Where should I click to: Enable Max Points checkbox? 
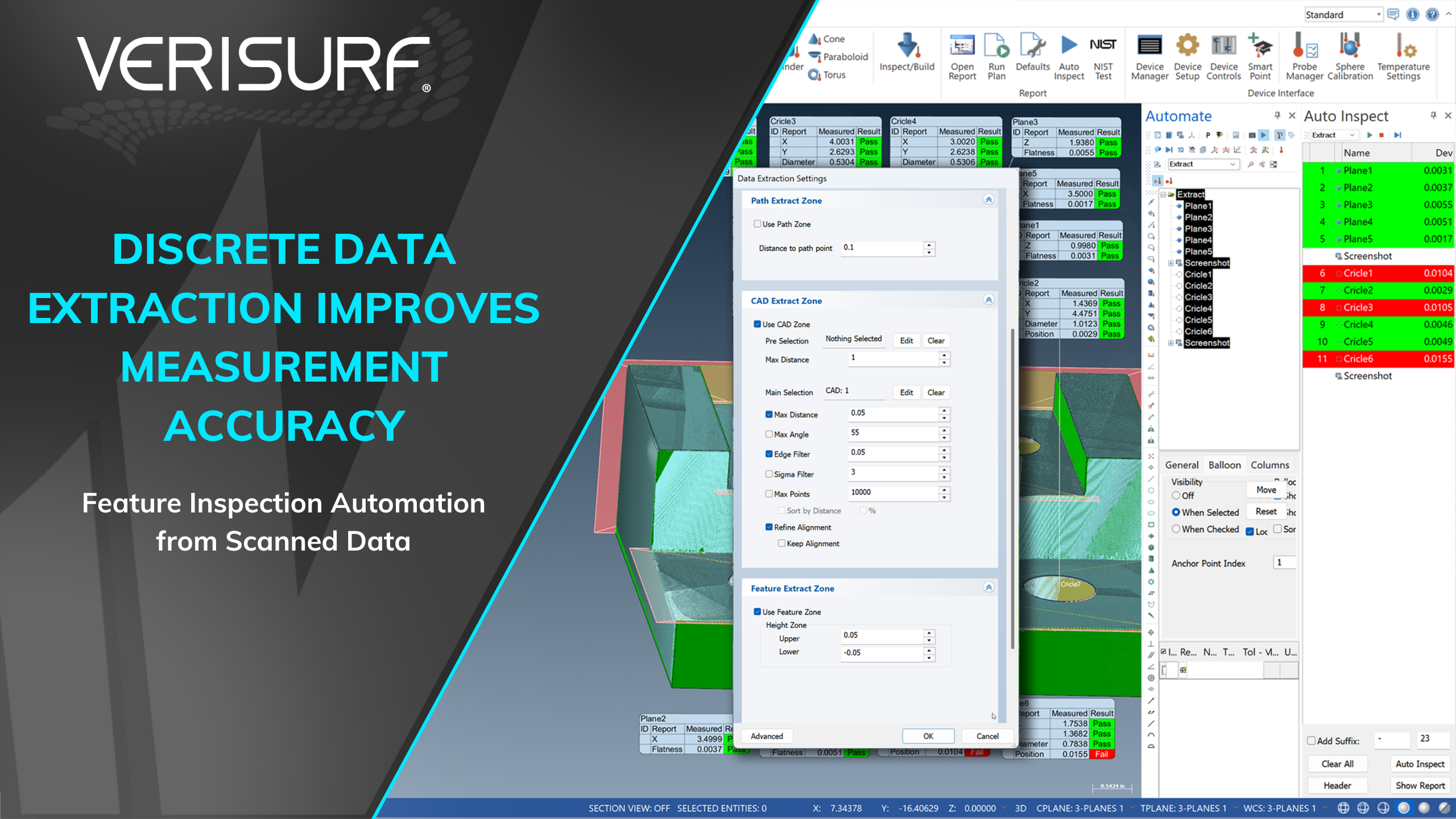[769, 494]
